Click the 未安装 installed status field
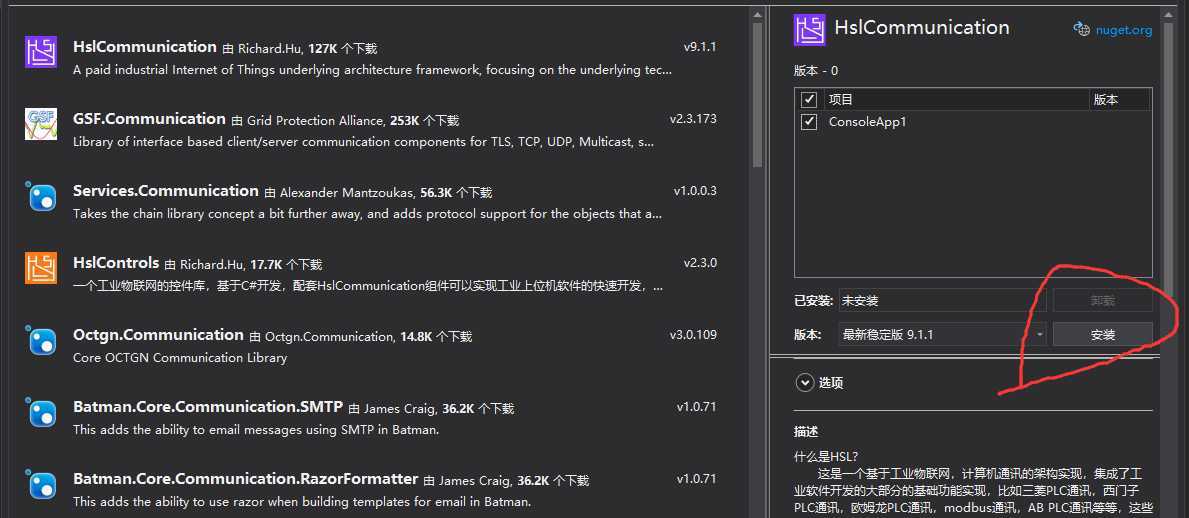Screen dimensions: 1189x518 click(x=943, y=300)
